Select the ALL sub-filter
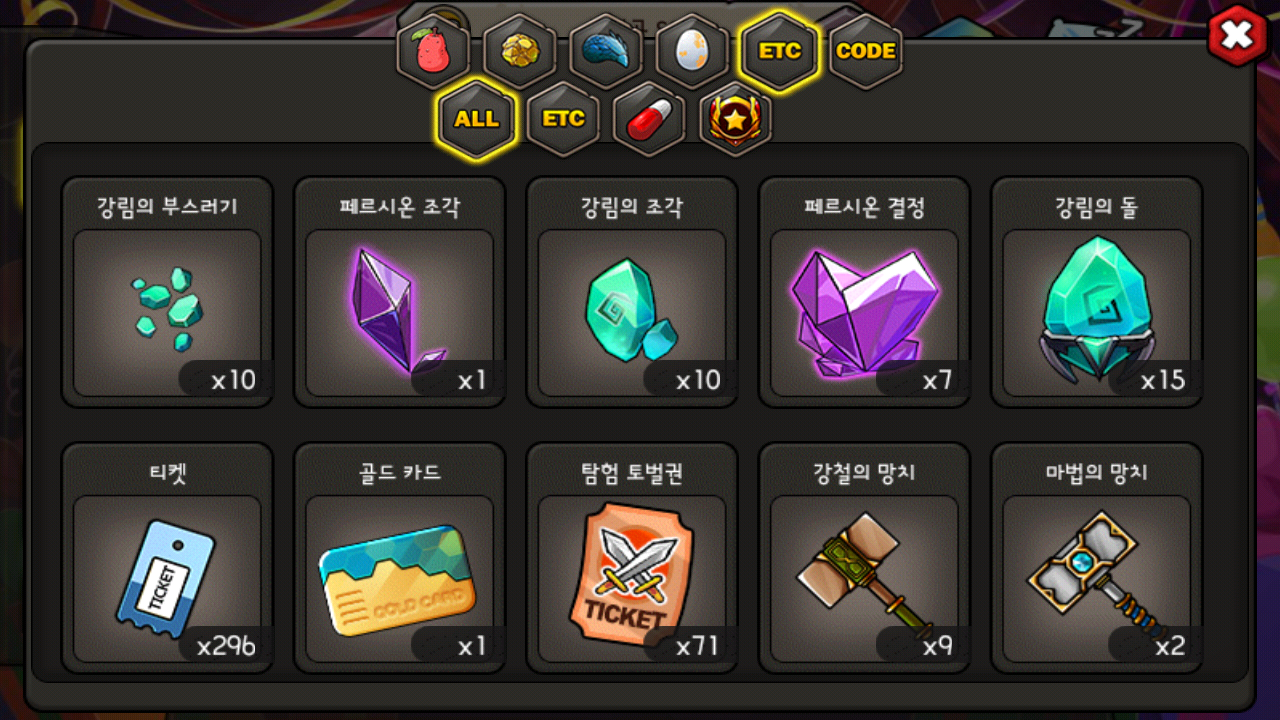 coord(477,119)
